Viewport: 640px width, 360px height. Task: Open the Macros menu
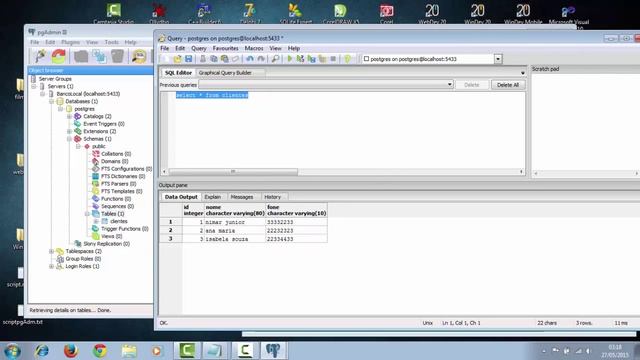click(x=254, y=48)
